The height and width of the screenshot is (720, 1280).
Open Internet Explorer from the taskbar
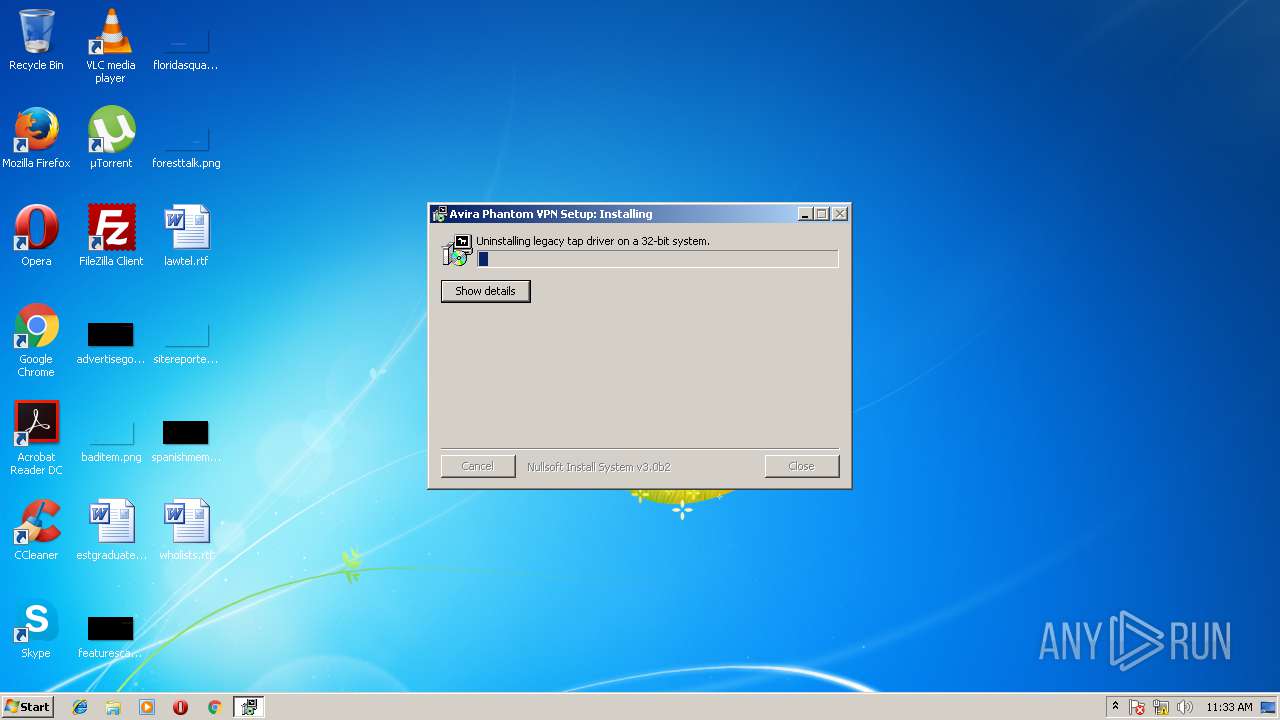click(80, 707)
